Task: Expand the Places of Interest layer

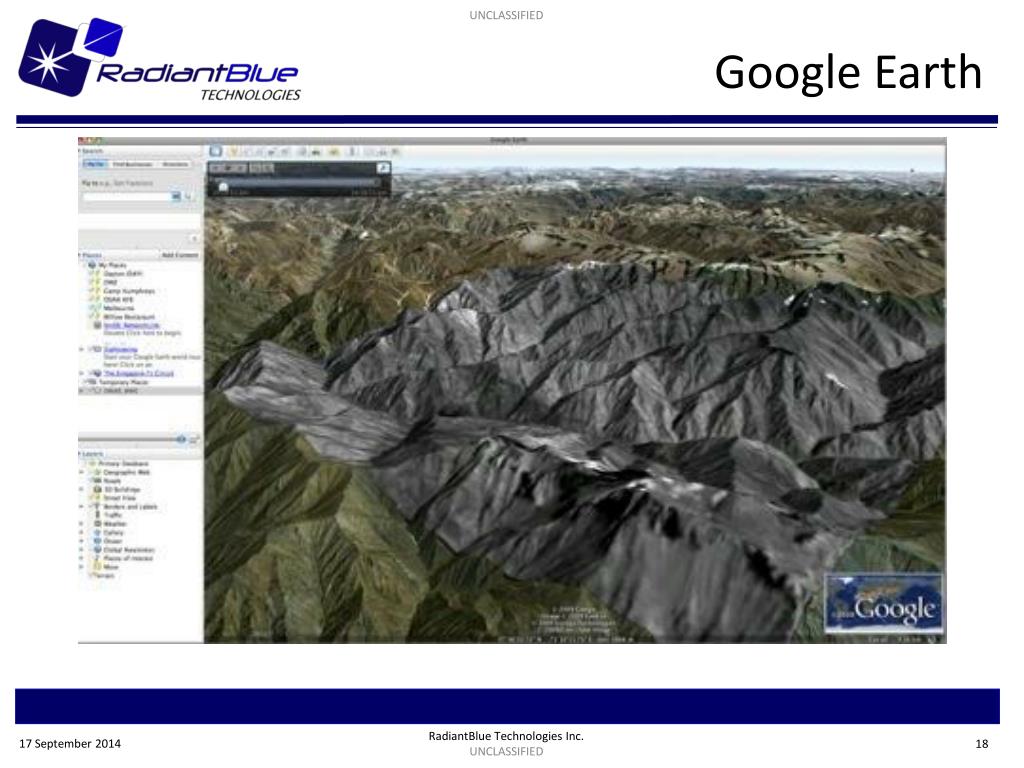Action: click(x=82, y=558)
